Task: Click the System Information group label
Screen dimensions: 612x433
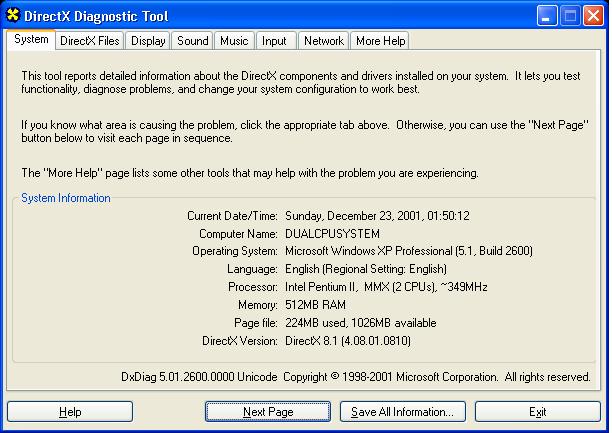Action: [66, 198]
